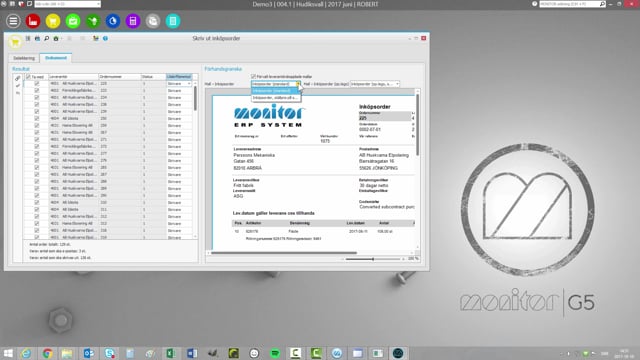Viewport: 640px width, 360px height.
Task: Uncheck the row checkbox for order 238
Action: pos(37,104)
